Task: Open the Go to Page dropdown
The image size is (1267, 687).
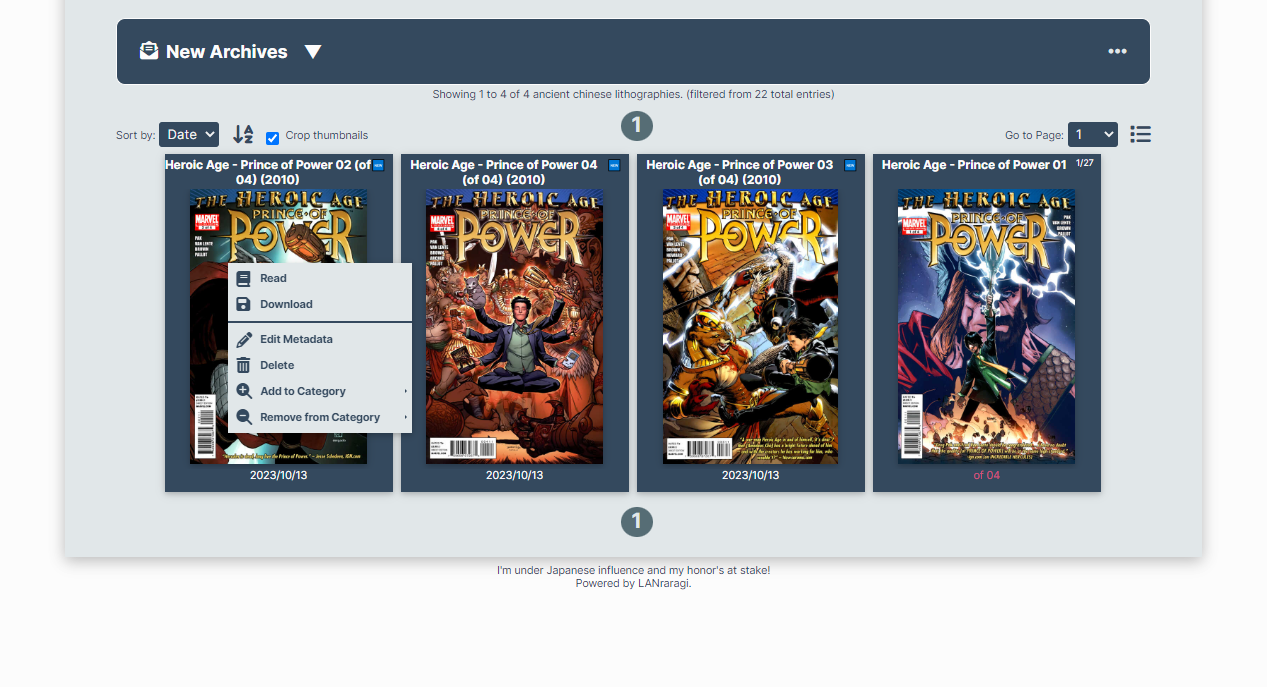Action: [1093, 134]
